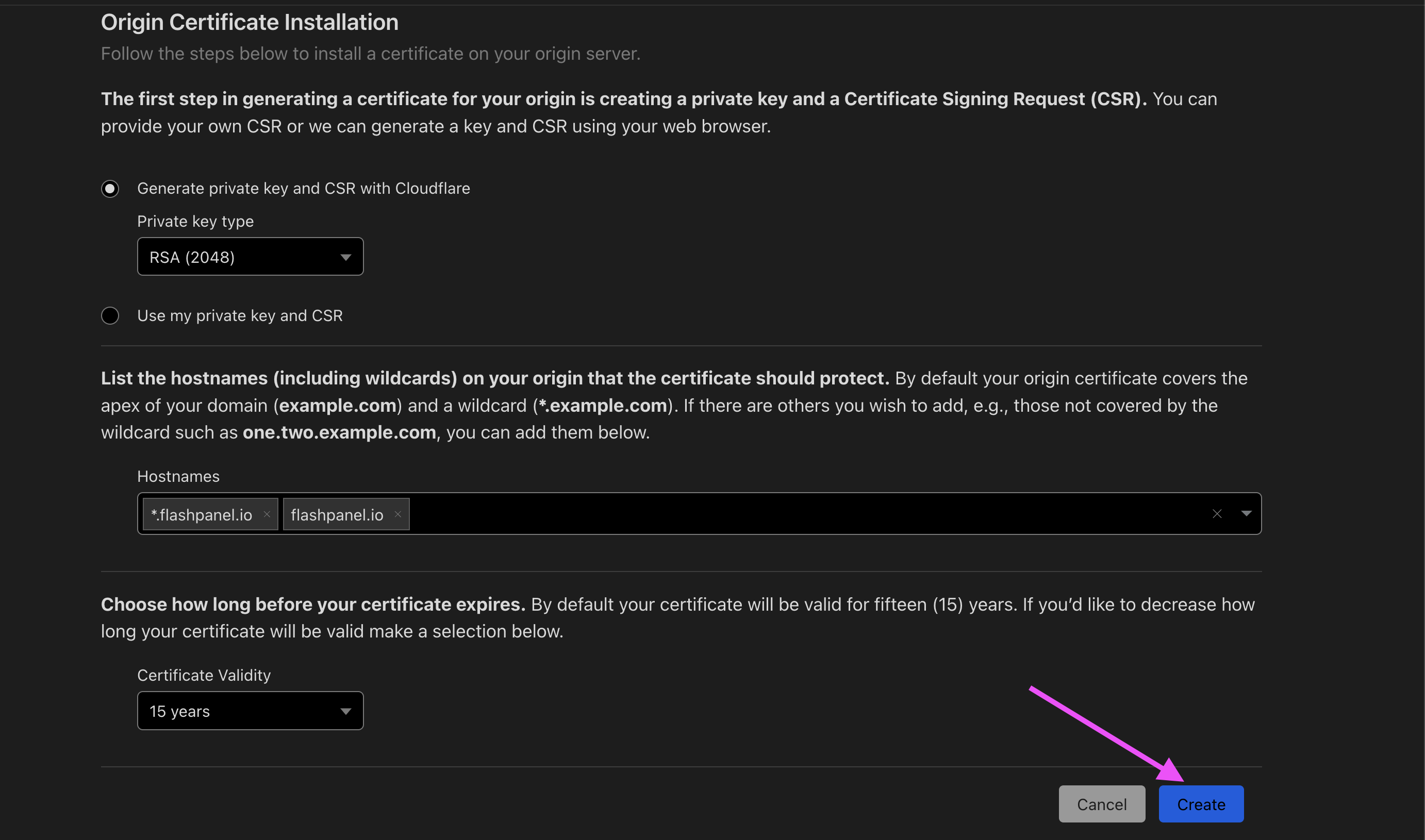Select the Use my private key radio
Viewport: 1425px width, 840px height.
coord(110,316)
